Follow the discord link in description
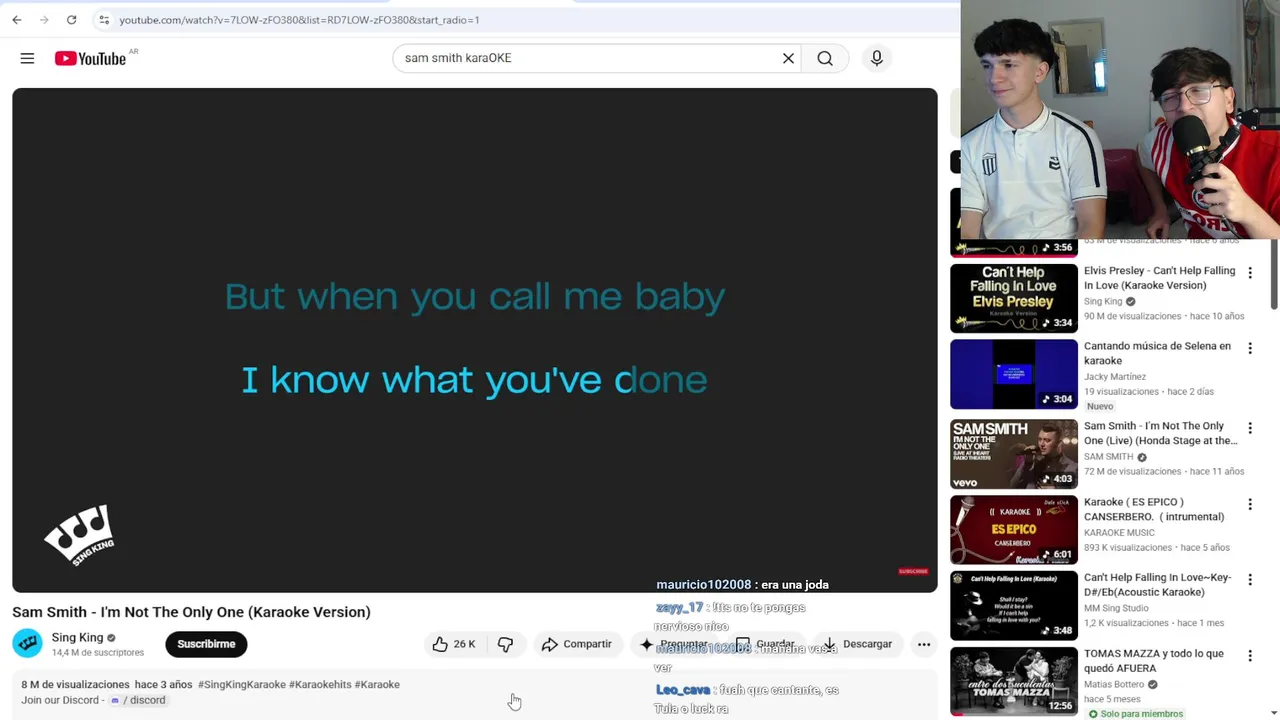This screenshot has height=720, width=1280. (x=139, y=700)
